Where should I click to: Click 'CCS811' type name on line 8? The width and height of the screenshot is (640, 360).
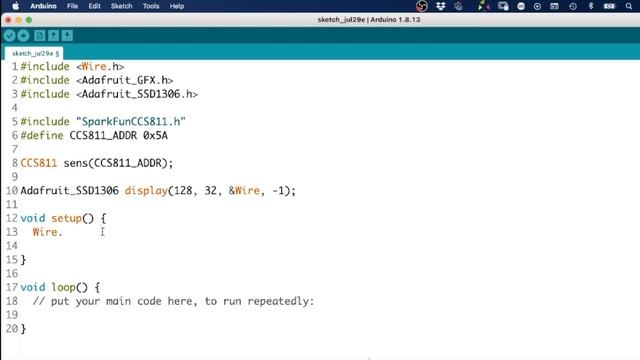click(39, 163)
